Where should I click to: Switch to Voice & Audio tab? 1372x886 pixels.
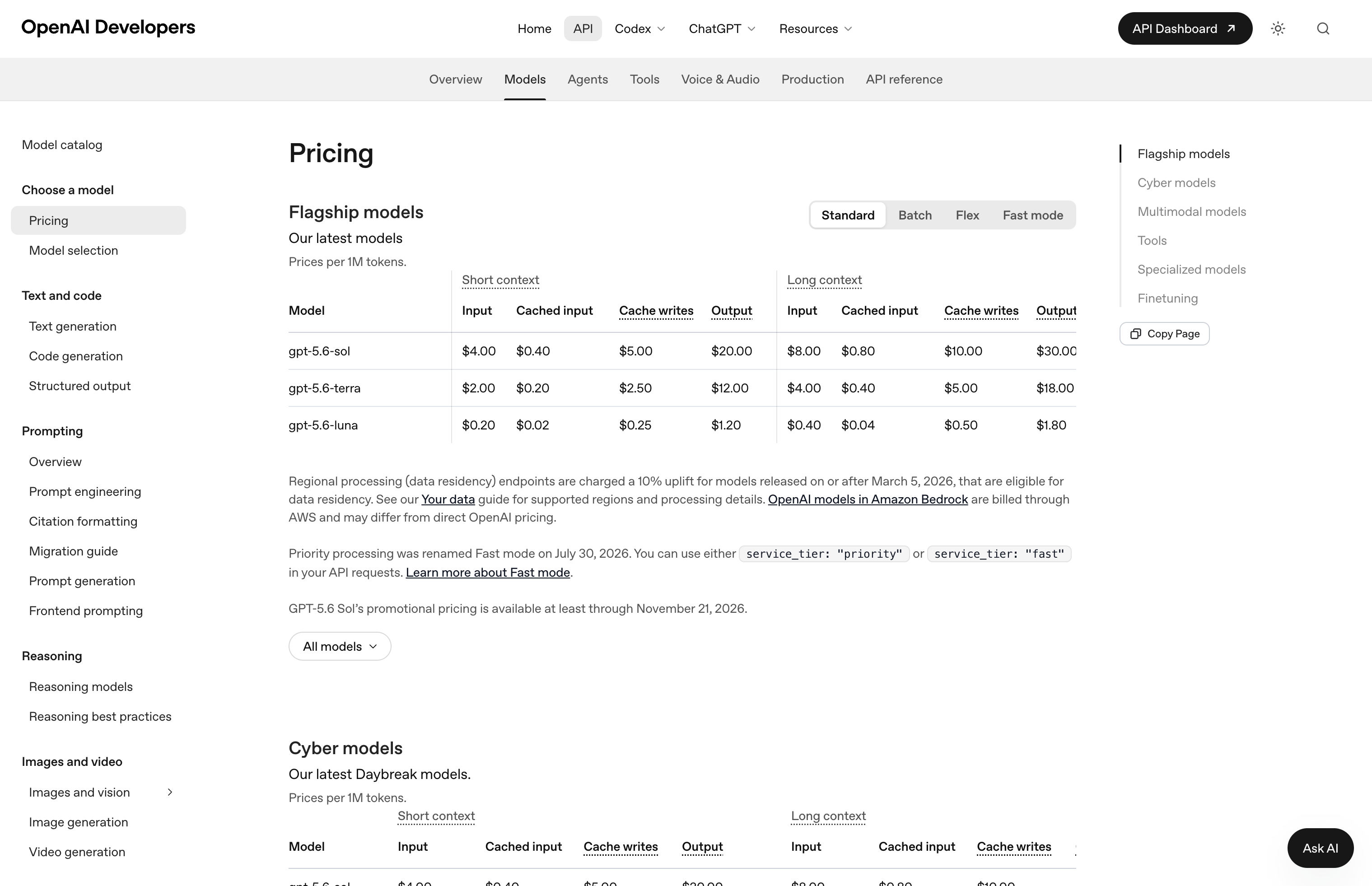click(720, 79)
